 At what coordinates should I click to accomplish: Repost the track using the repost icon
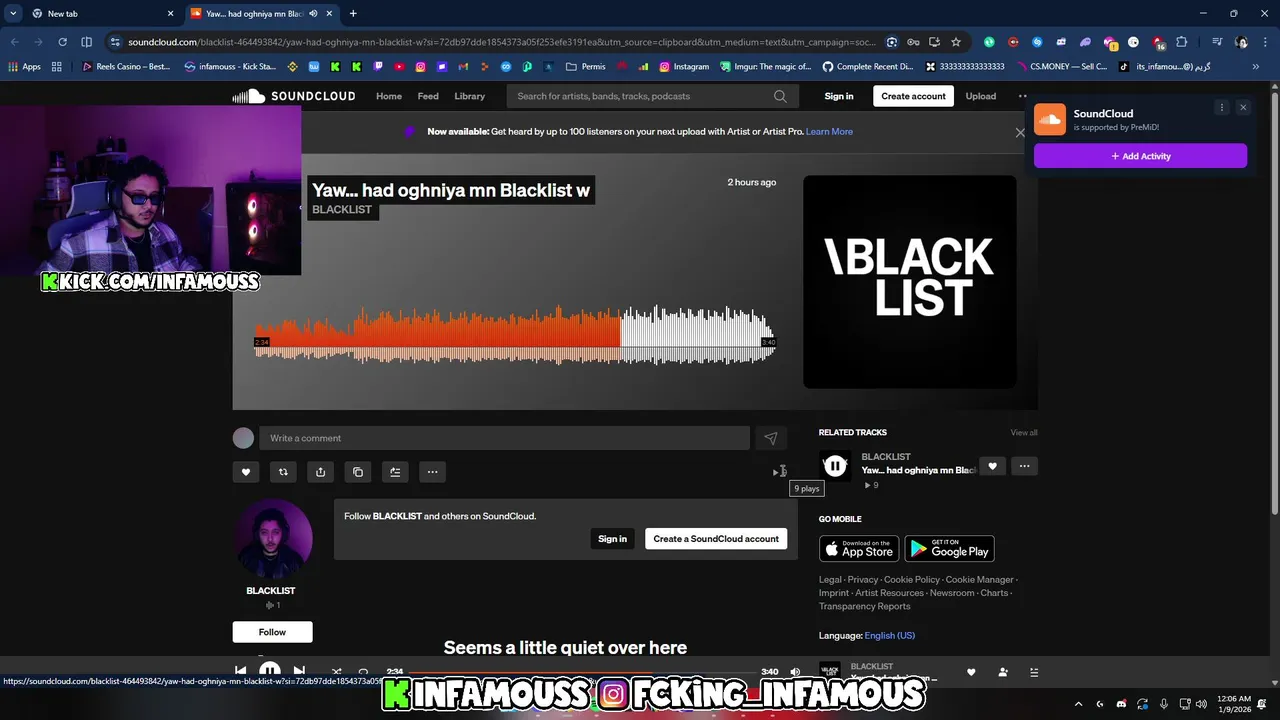283,472
